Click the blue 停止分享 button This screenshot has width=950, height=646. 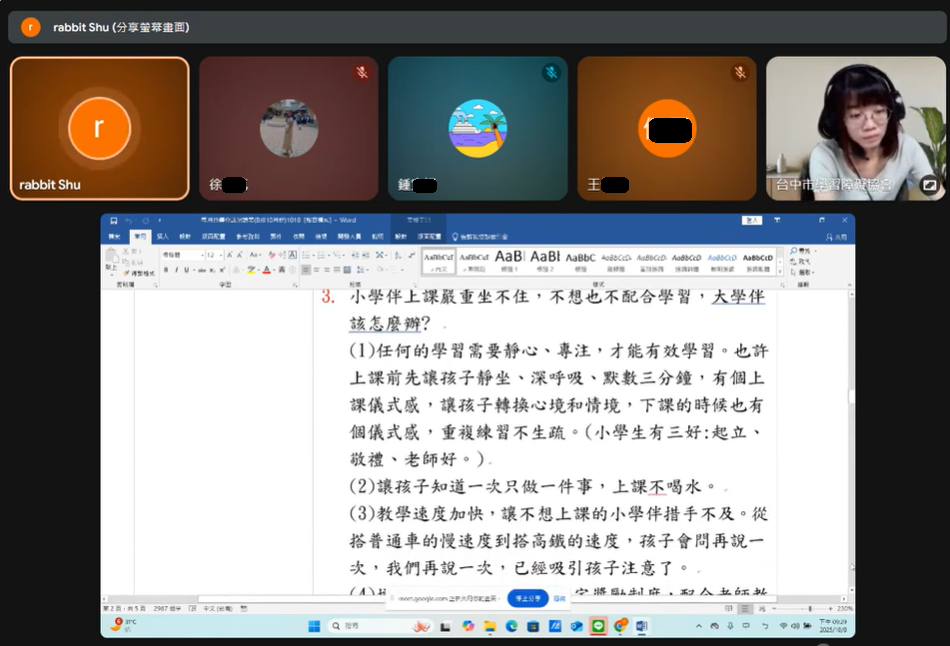point(528,598)
